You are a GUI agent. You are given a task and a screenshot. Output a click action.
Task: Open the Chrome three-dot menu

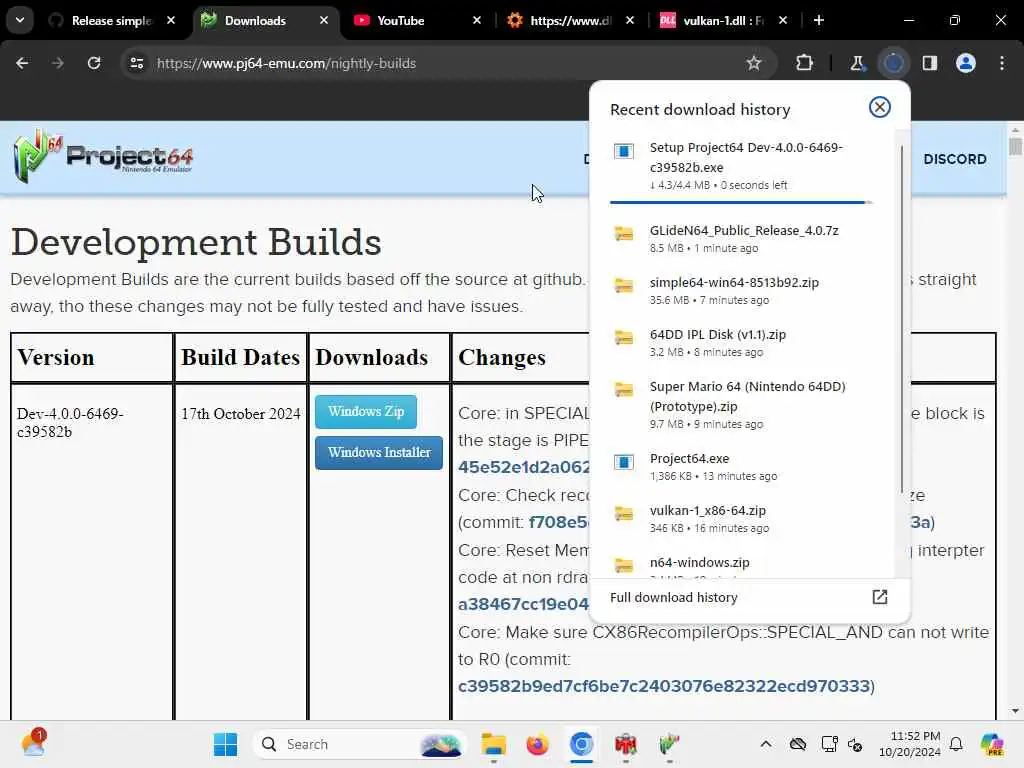pos(1002,63)
